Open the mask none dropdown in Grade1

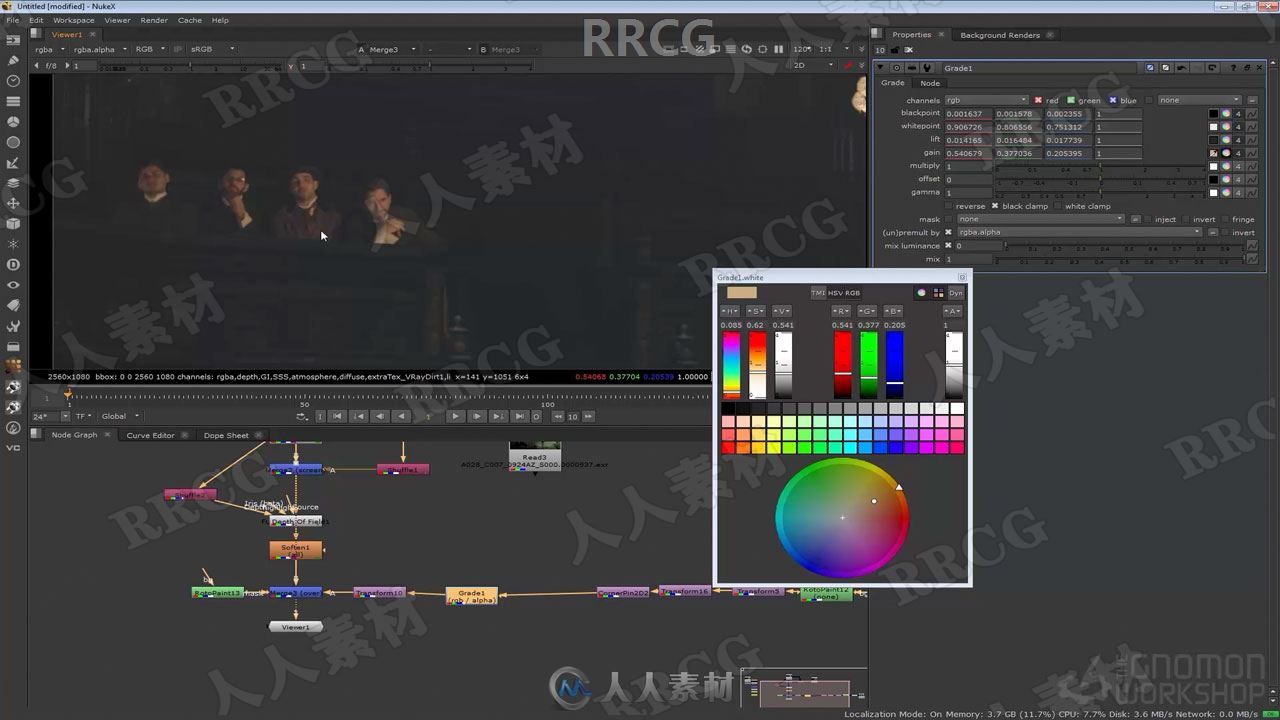coord(1041,219)
